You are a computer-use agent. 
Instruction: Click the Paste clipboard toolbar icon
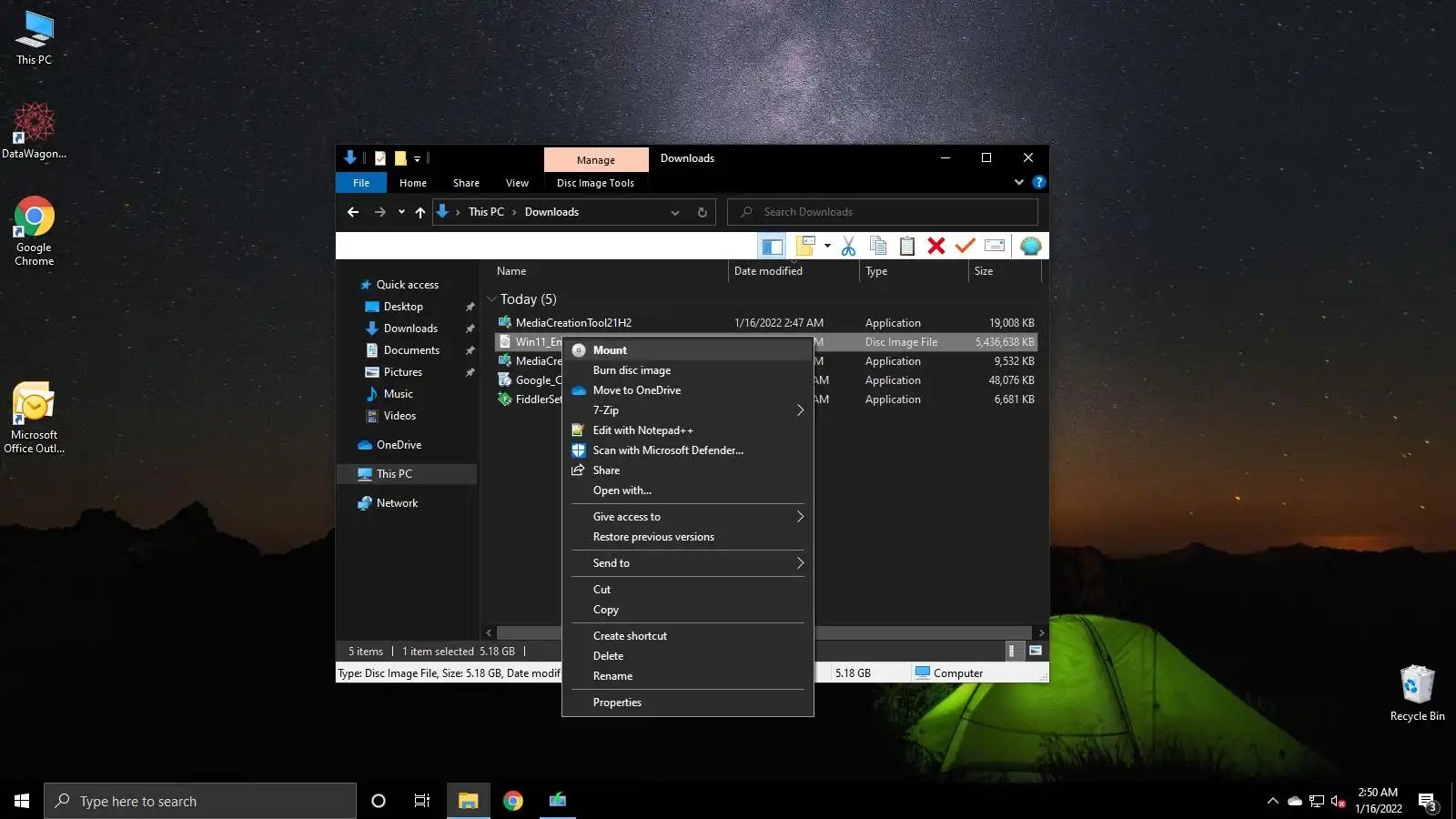pos(907,246)
